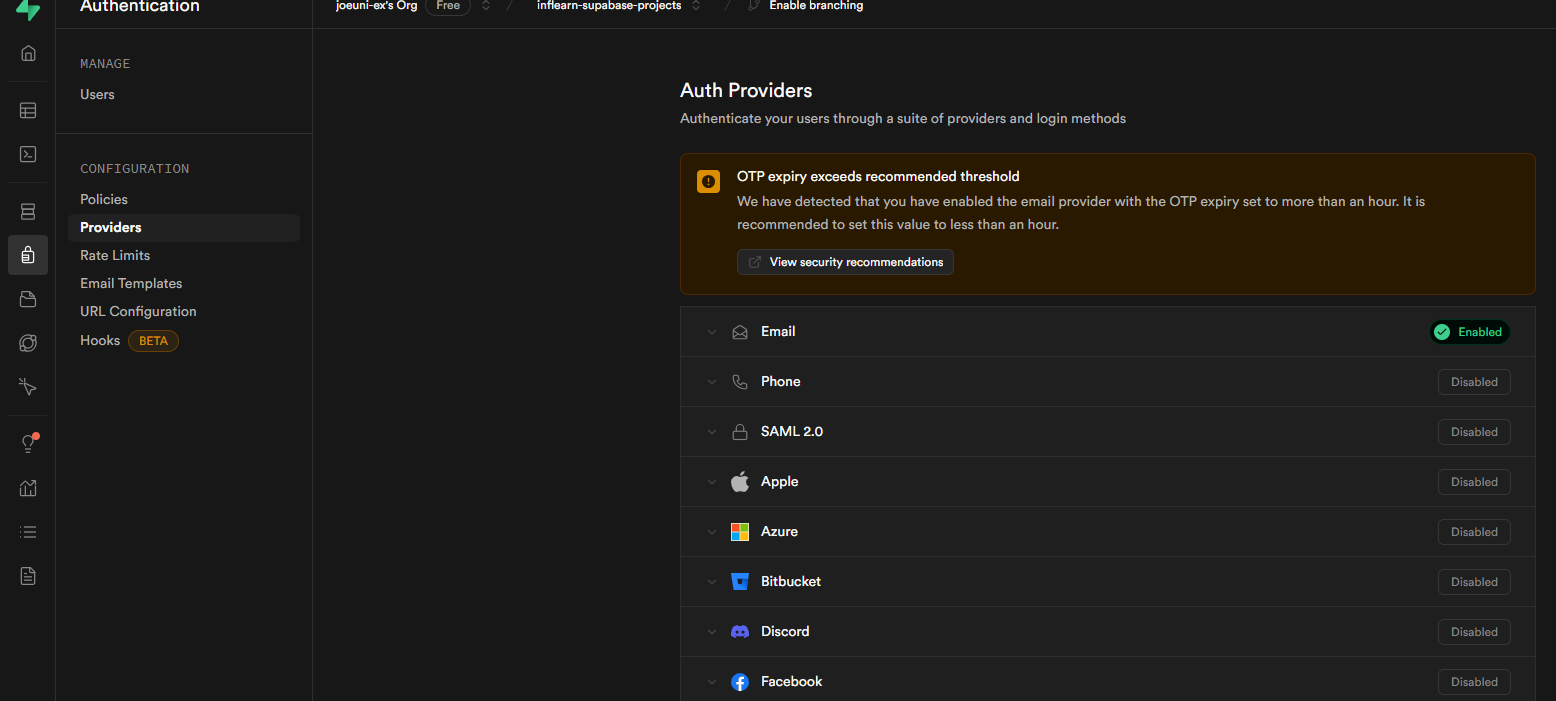Click Enable branching in top bar

816,6
